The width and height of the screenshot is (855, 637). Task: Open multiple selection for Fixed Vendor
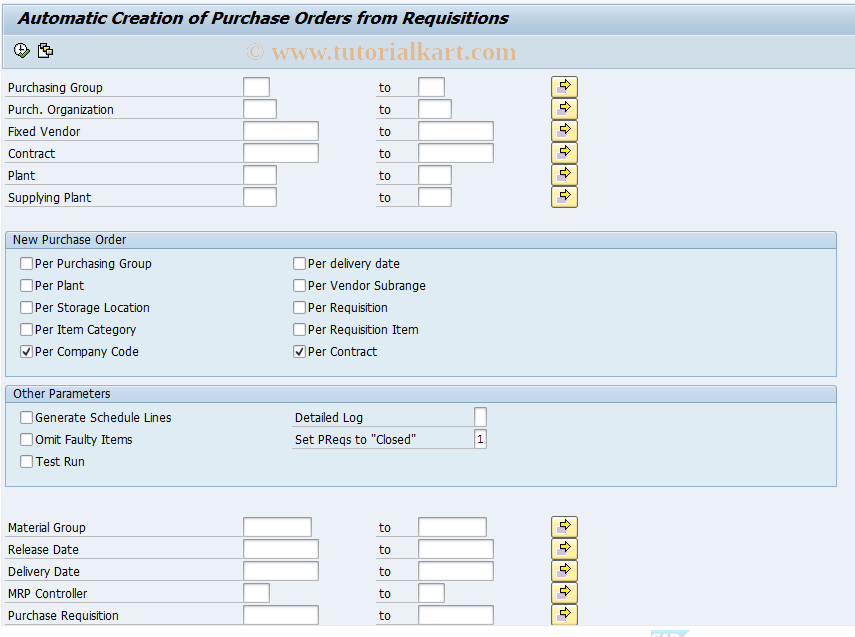point(564,130)
